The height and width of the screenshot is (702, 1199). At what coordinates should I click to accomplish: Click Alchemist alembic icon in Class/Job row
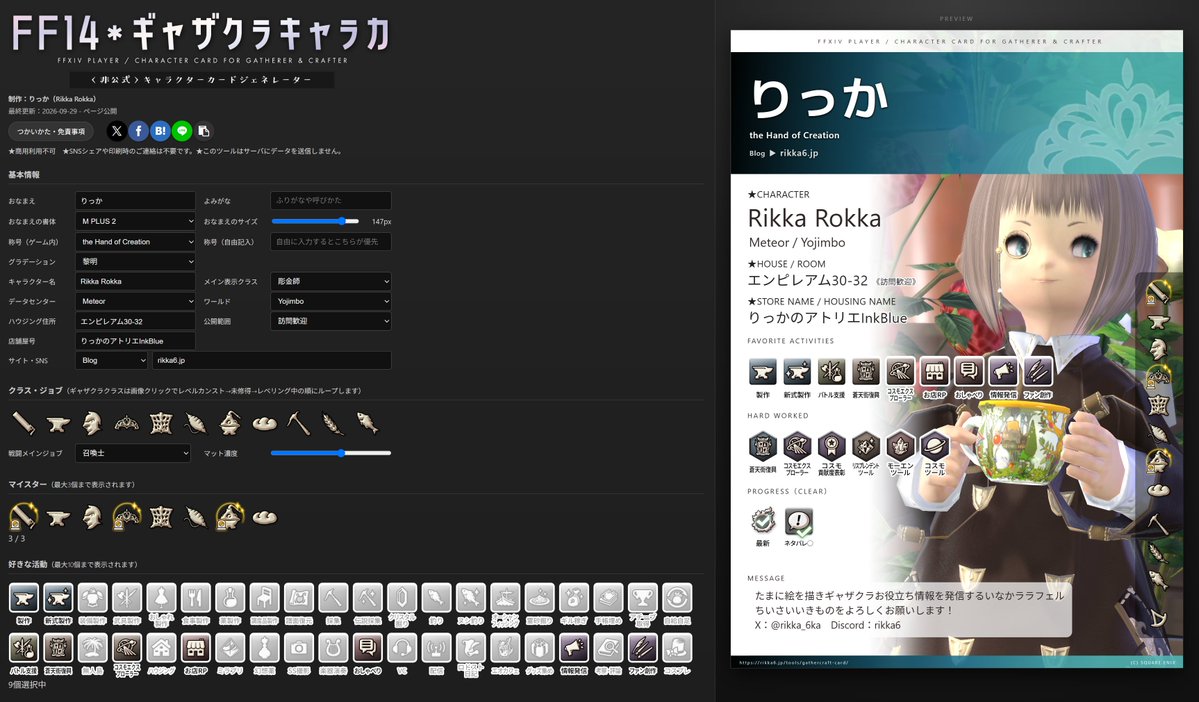pos(229,423)
